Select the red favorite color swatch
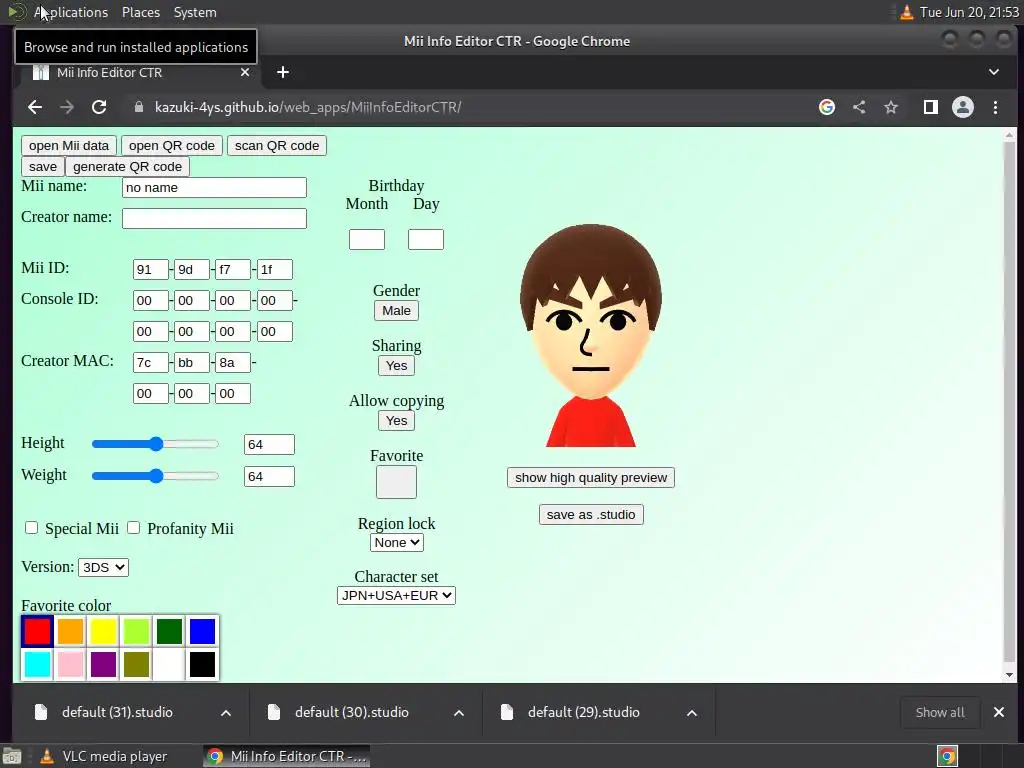The width and height of the screenshot is (1024, 768). coord(37,632)
